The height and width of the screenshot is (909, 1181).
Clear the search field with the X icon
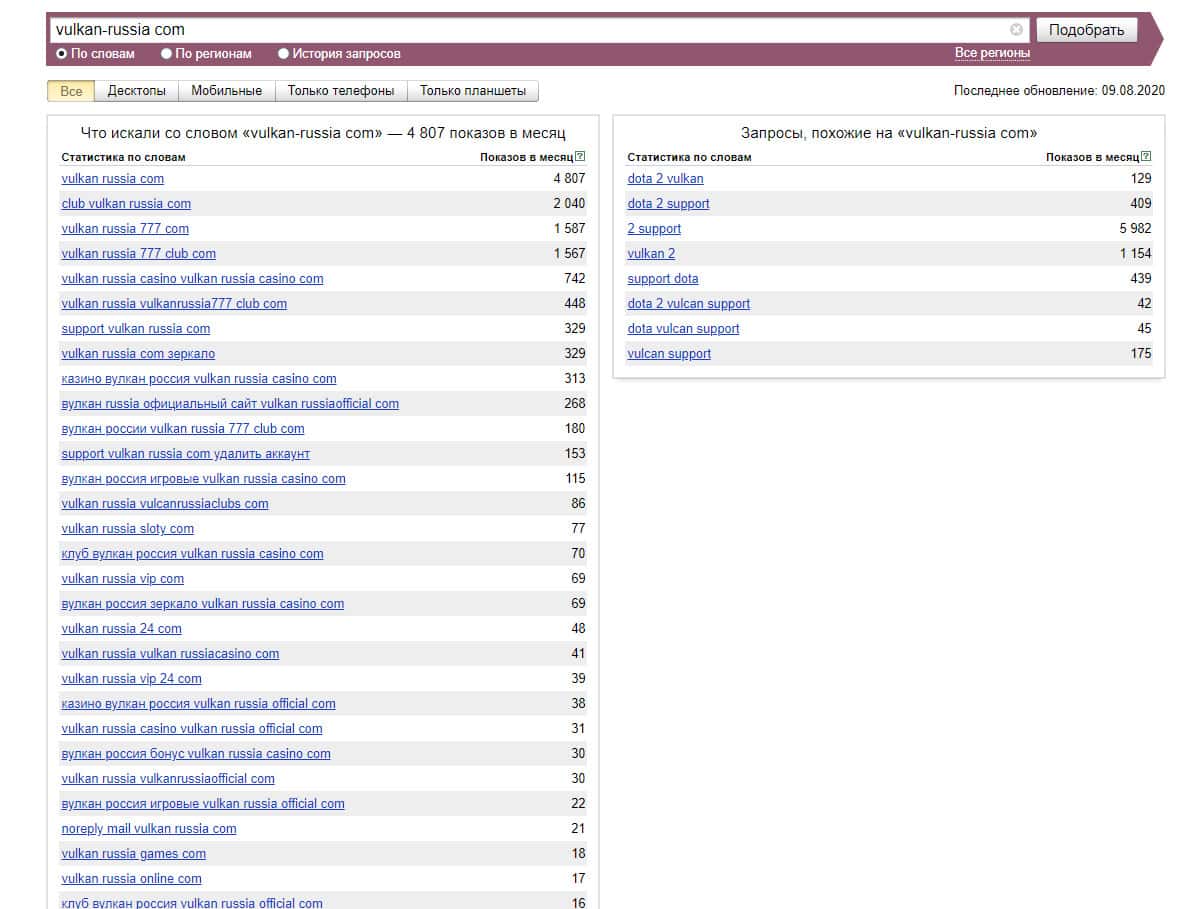point(1016,30)
